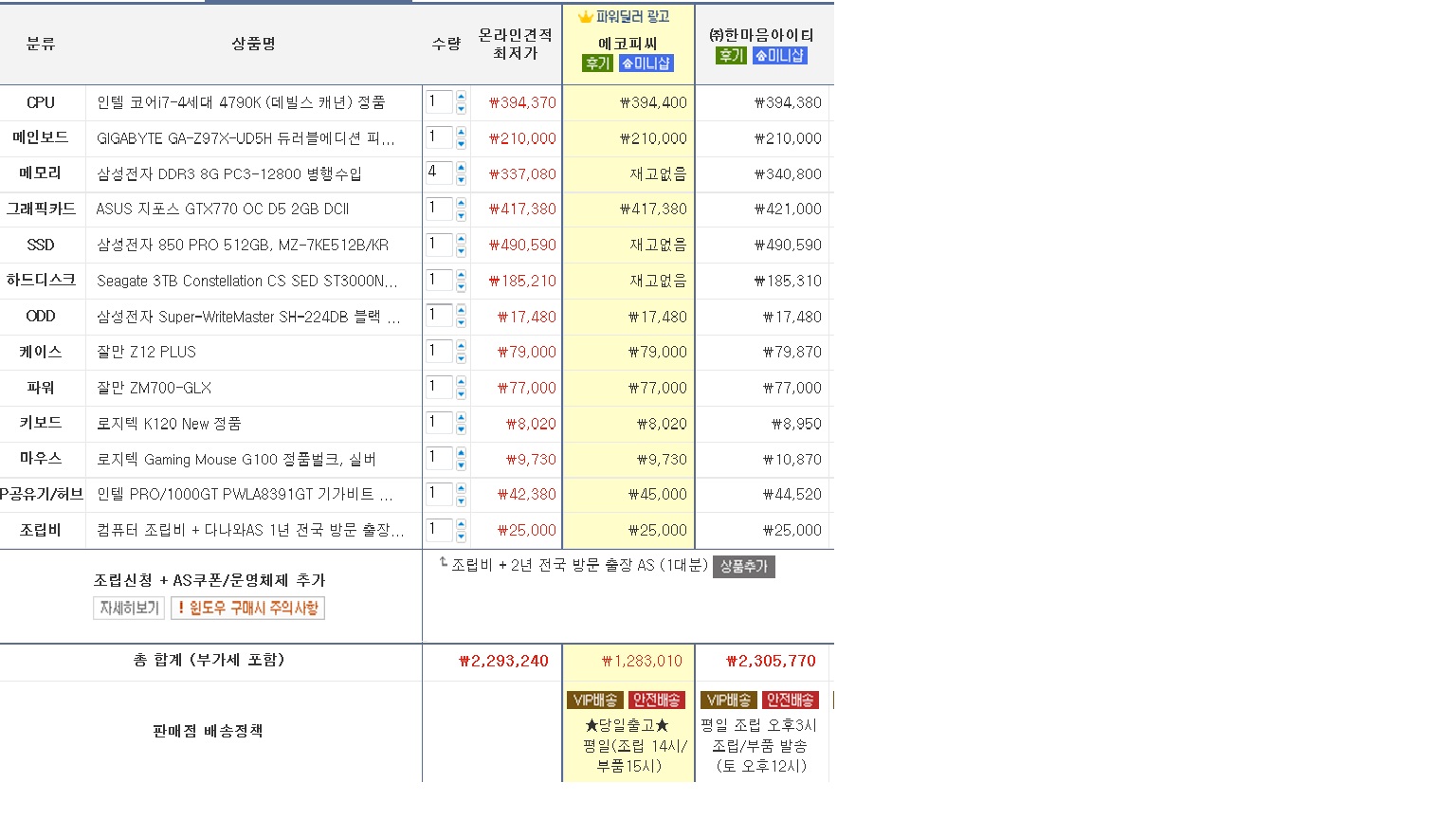Open 인텔 코어i7-4세대 4790K product link
Image resolution: width=1456 pixels, height=819 pixels.
coord(241,102)
